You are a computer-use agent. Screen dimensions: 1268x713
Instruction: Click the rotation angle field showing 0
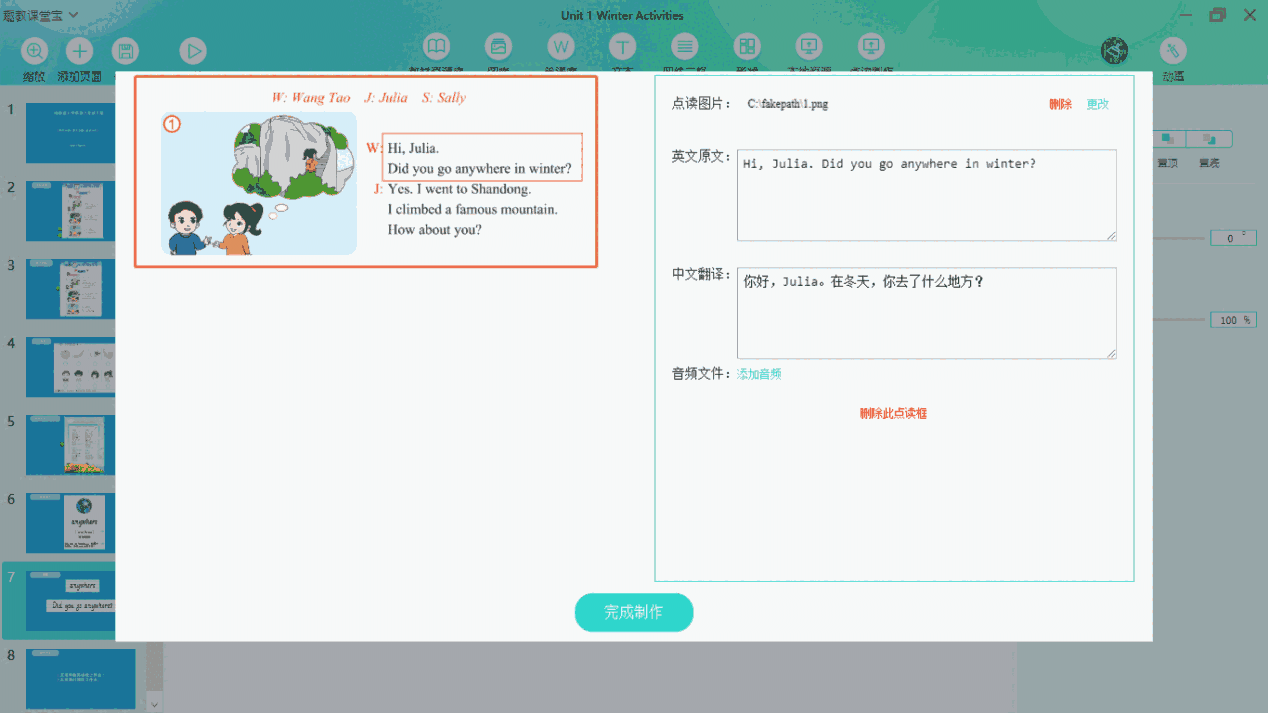click(1233, 238)
